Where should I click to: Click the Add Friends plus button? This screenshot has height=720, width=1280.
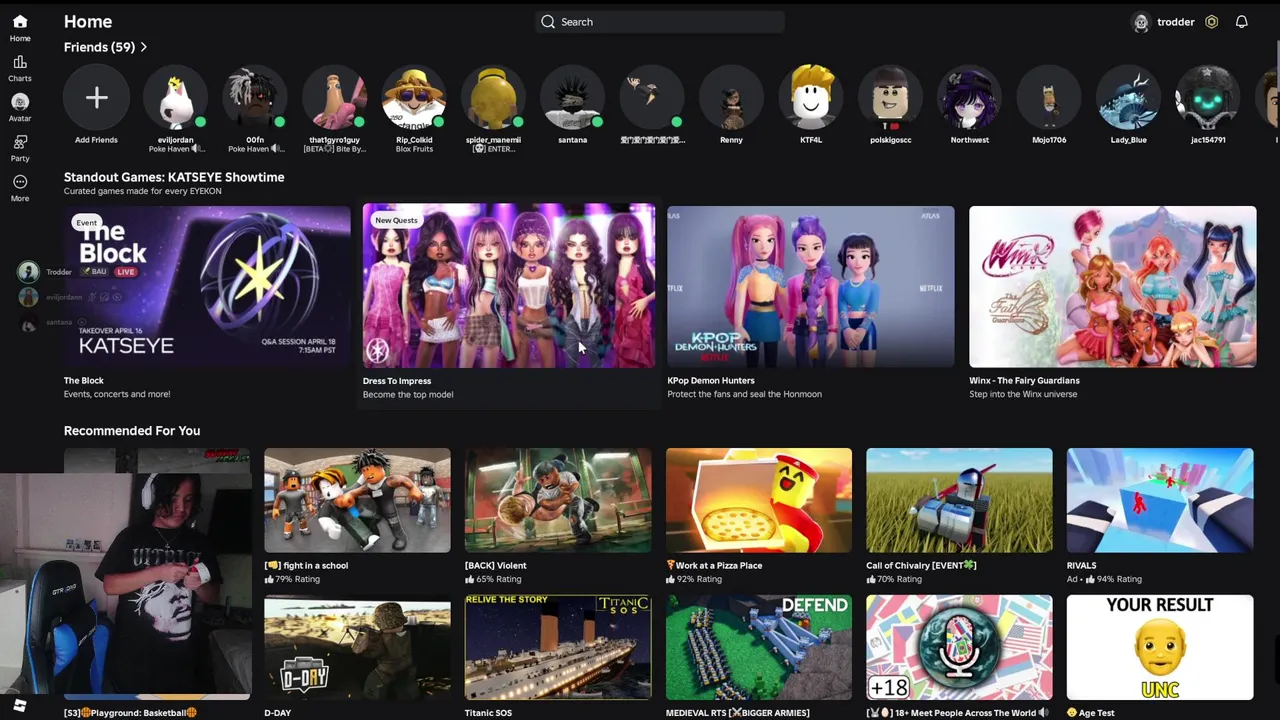click(x=96, y=97)
